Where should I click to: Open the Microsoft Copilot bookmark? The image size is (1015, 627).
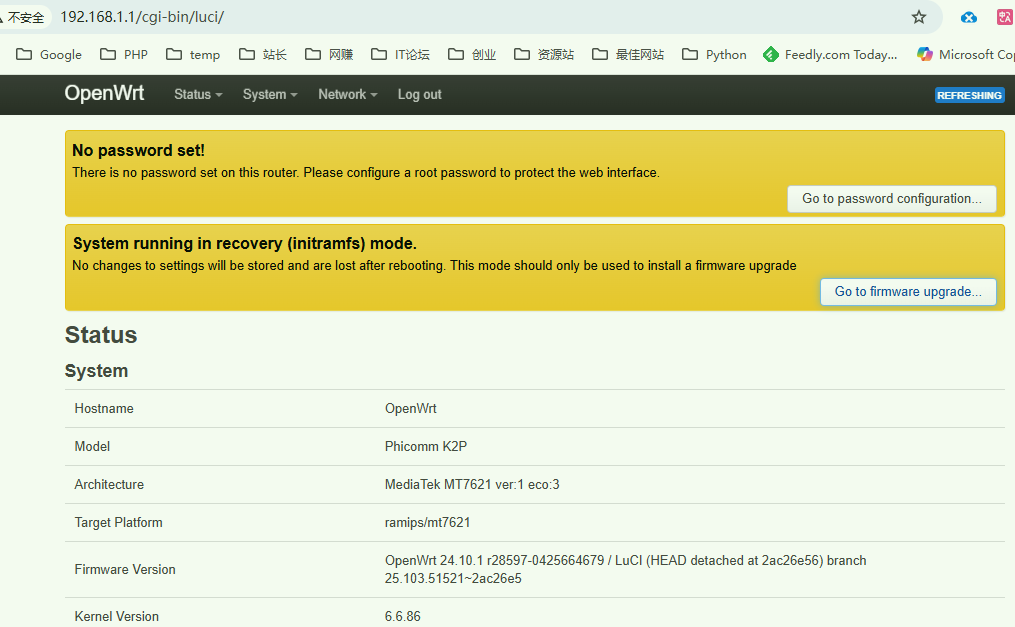965,54
